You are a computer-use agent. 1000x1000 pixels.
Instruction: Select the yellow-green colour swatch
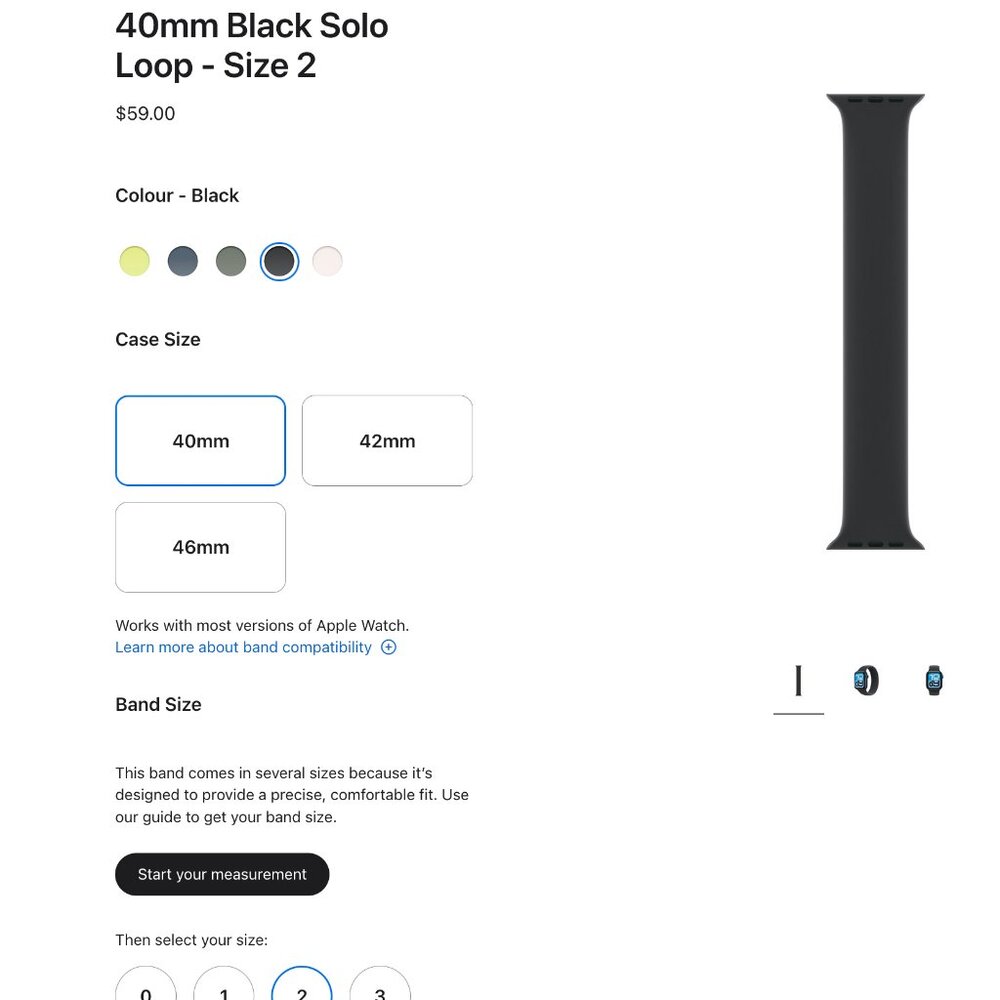pos(135,261)
